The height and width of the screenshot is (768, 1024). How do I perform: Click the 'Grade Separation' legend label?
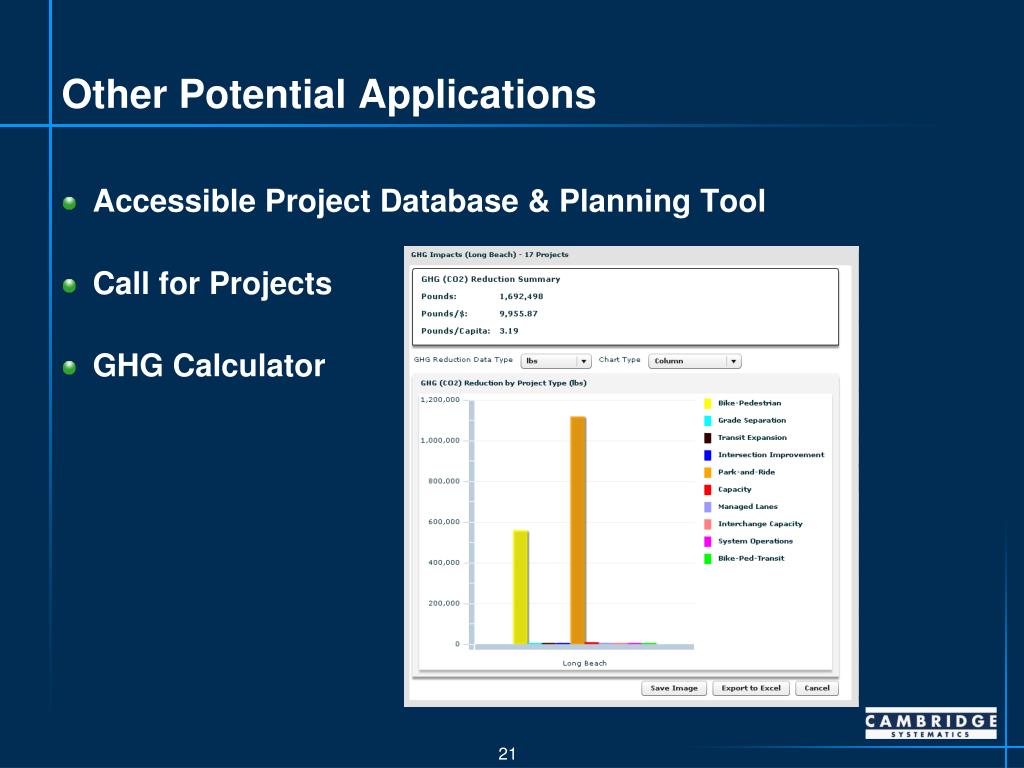(752, 421)
